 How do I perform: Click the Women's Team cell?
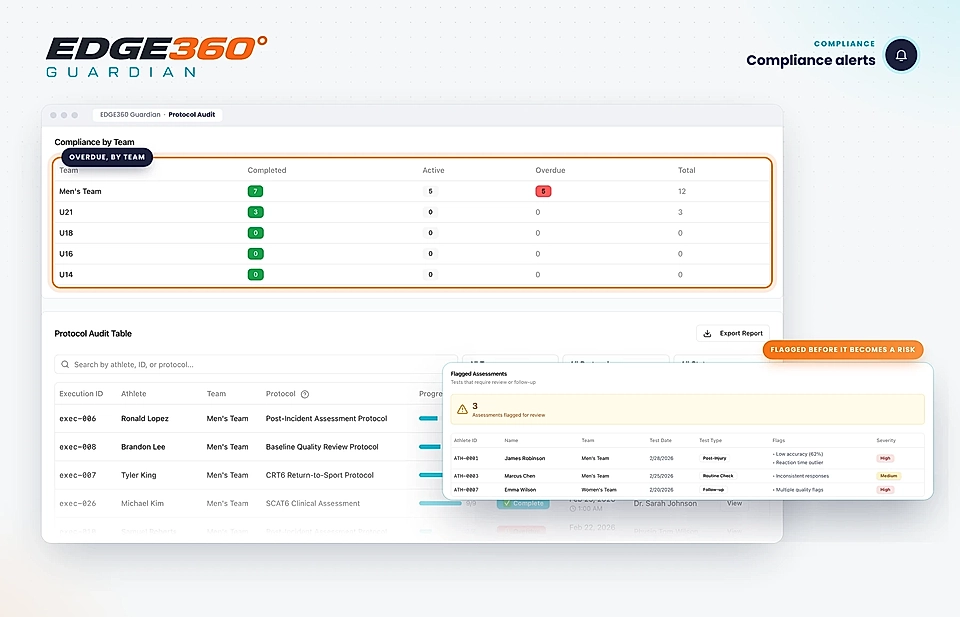599,490
